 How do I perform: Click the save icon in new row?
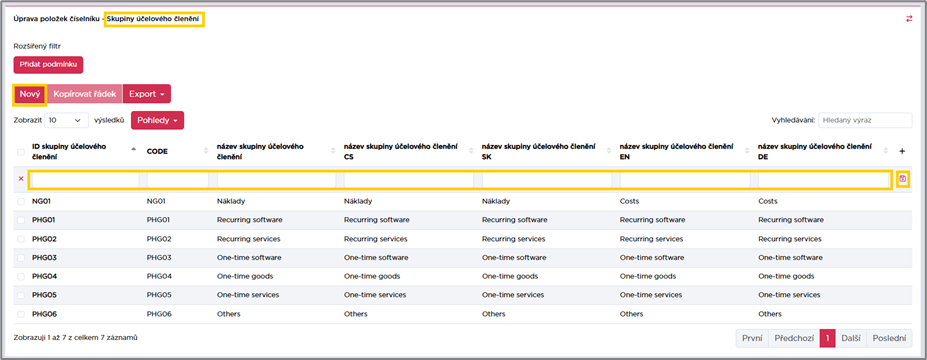point(902,179)
